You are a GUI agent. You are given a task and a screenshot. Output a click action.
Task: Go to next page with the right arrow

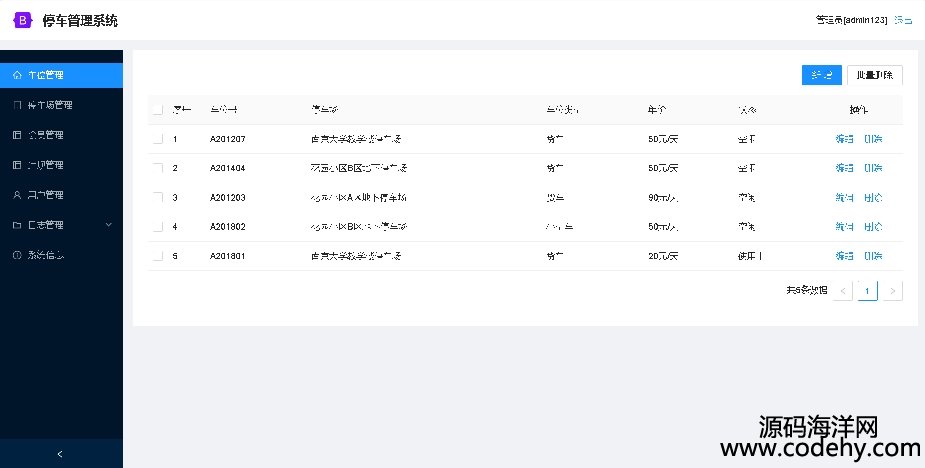coord(893,291)
